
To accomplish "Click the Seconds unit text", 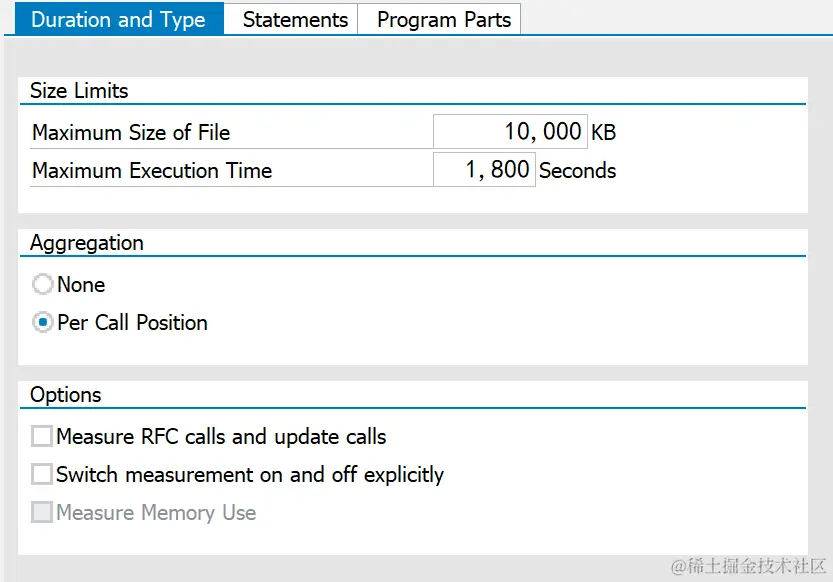I will click(577, 171).
